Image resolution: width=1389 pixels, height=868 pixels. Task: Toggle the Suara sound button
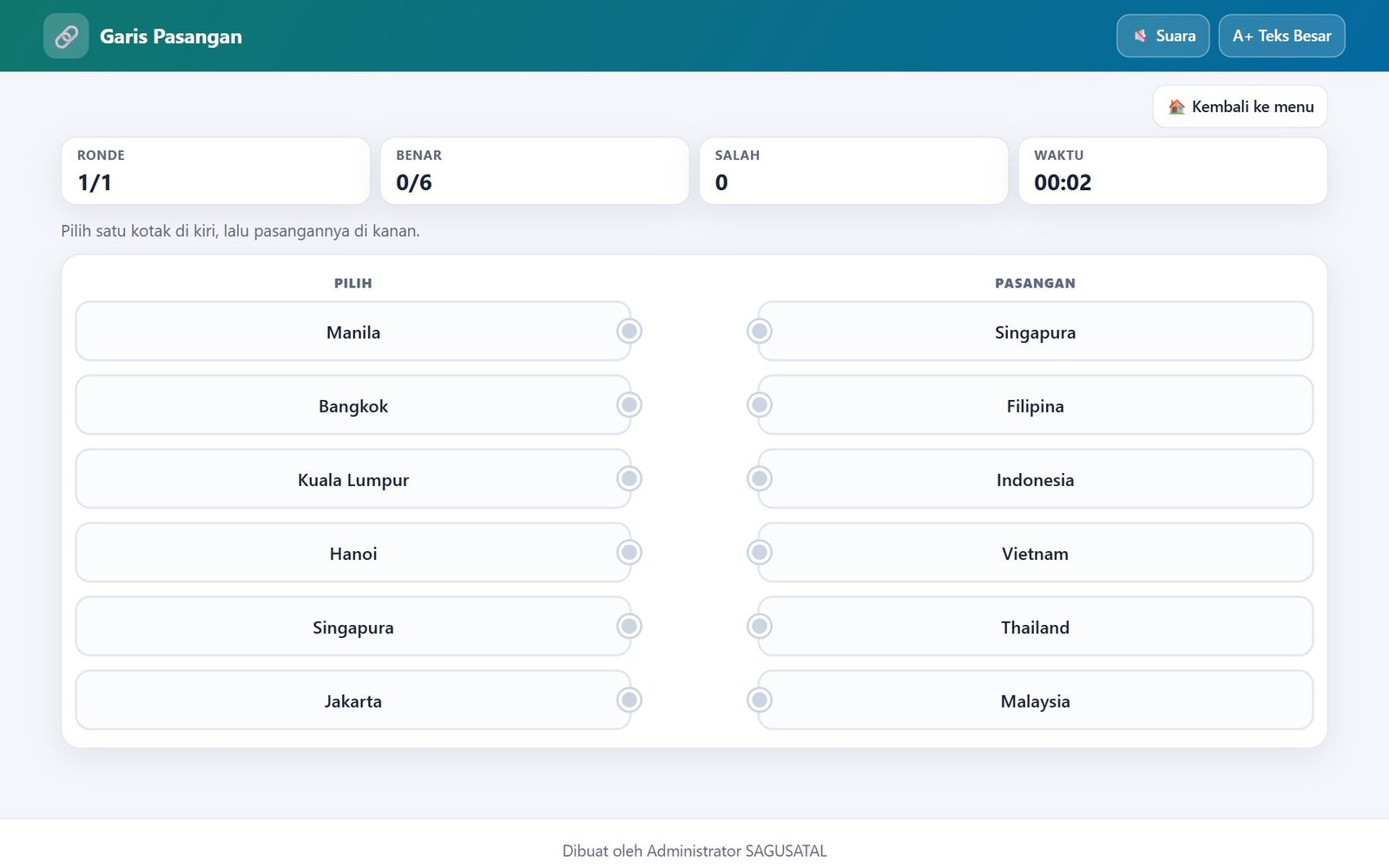click(1162, 36)
